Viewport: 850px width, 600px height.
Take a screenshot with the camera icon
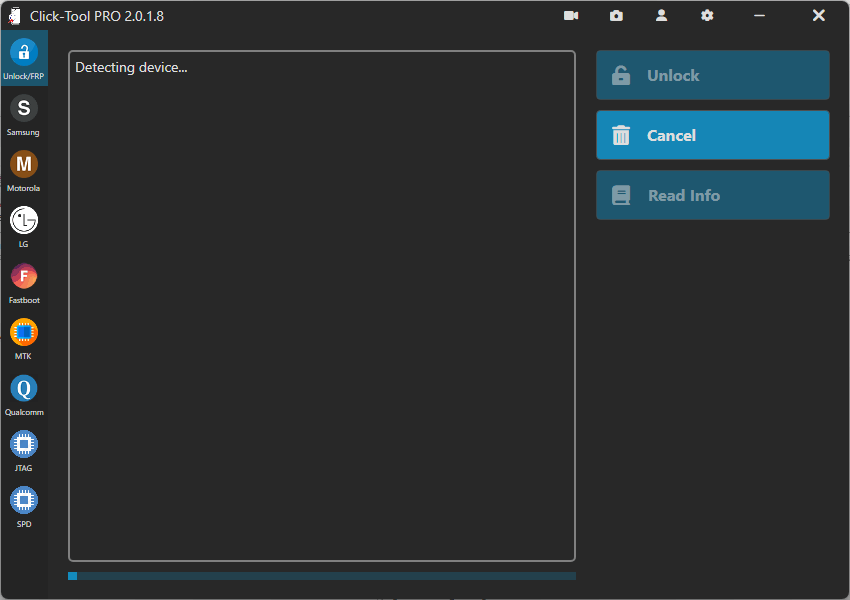(616, 15)
